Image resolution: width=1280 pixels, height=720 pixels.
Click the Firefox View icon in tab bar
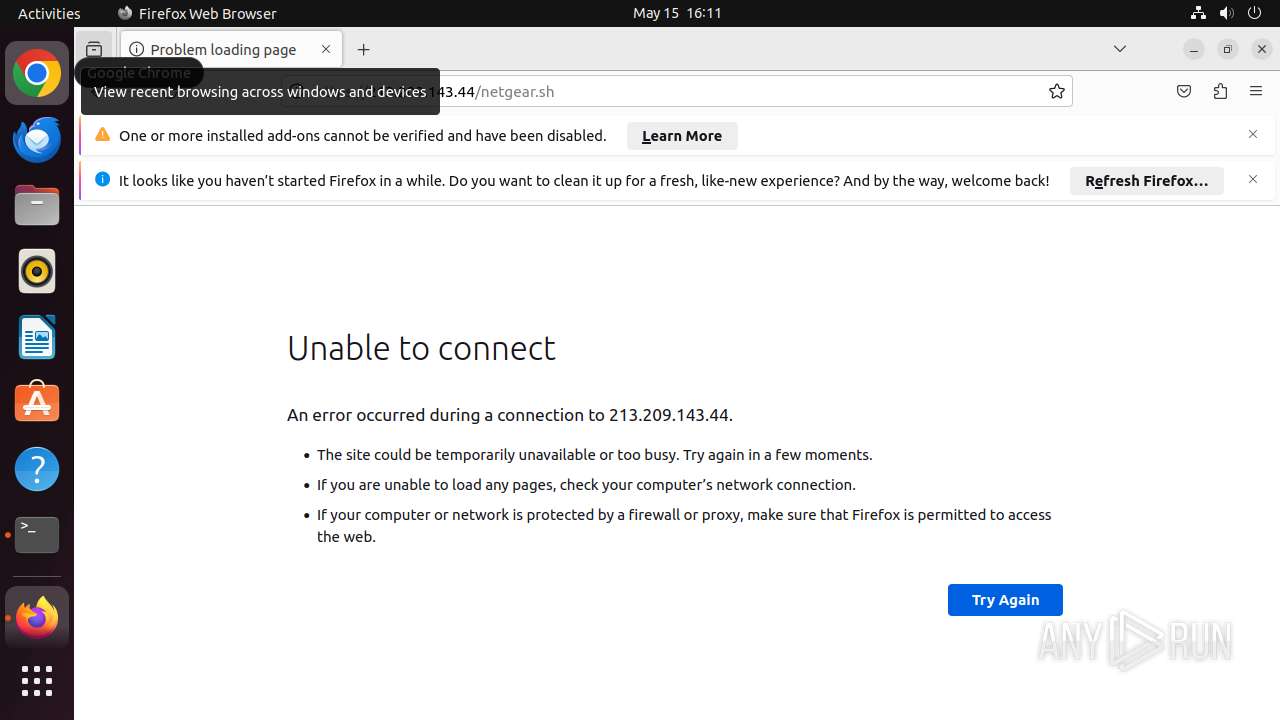pyautogui.click(x=94, y=49)
